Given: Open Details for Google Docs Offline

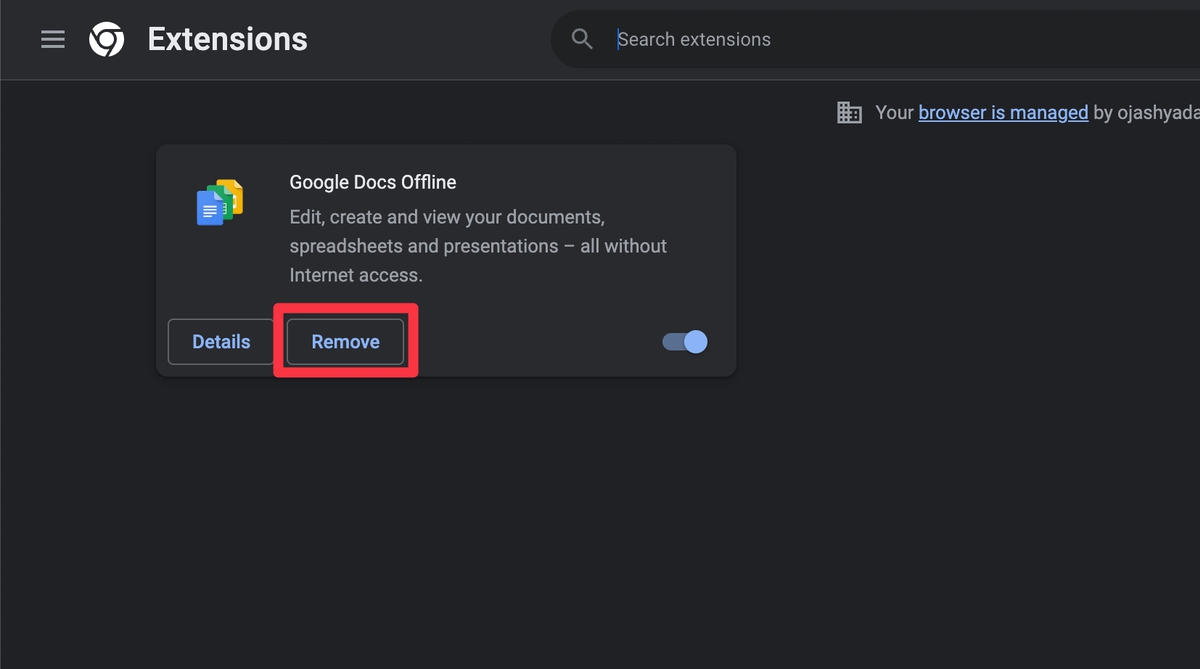Looking at the screenshot, I should pos(221,342).
